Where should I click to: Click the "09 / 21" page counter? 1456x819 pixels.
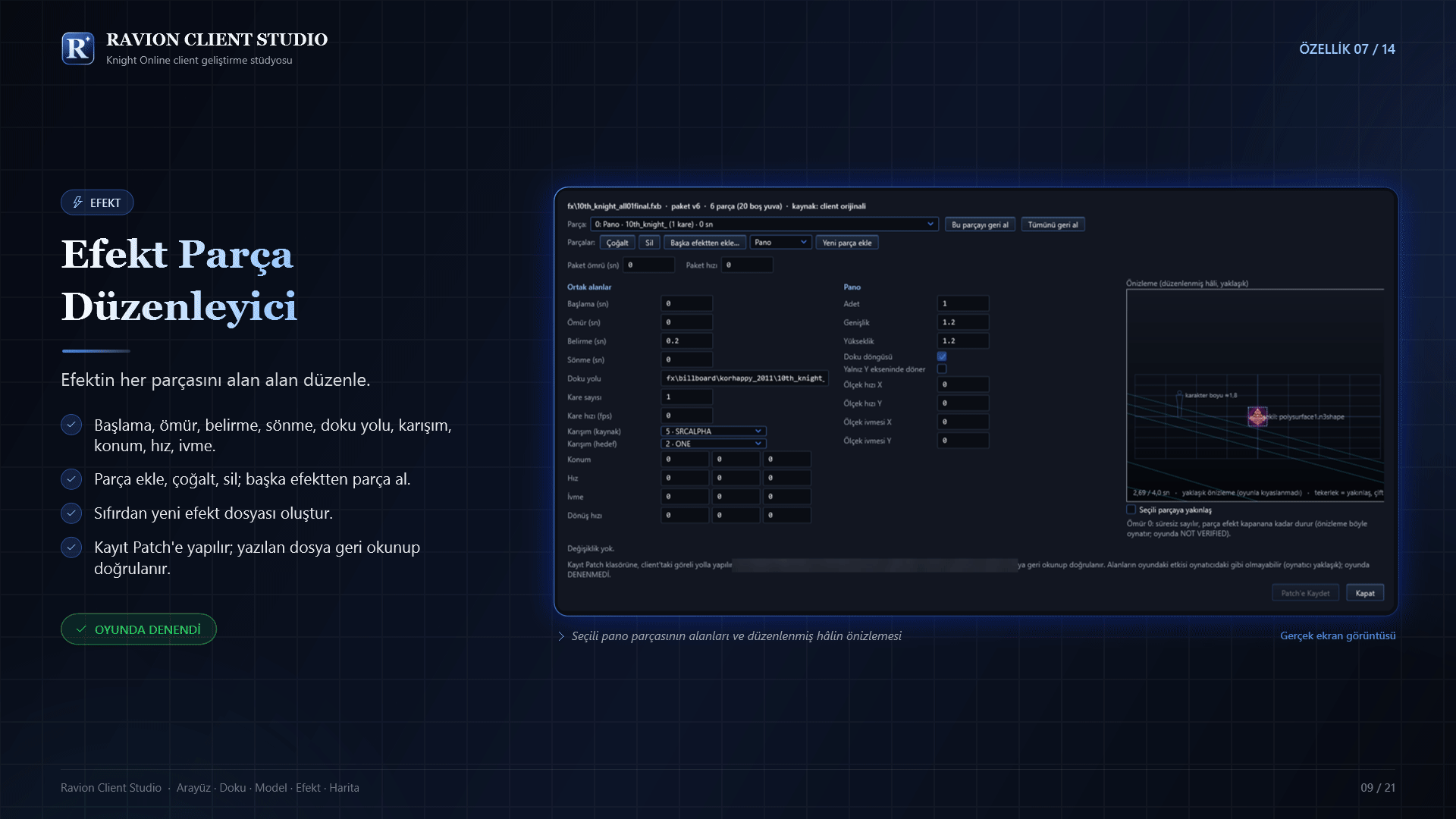pyautogui.click(x=1378, y=788)
